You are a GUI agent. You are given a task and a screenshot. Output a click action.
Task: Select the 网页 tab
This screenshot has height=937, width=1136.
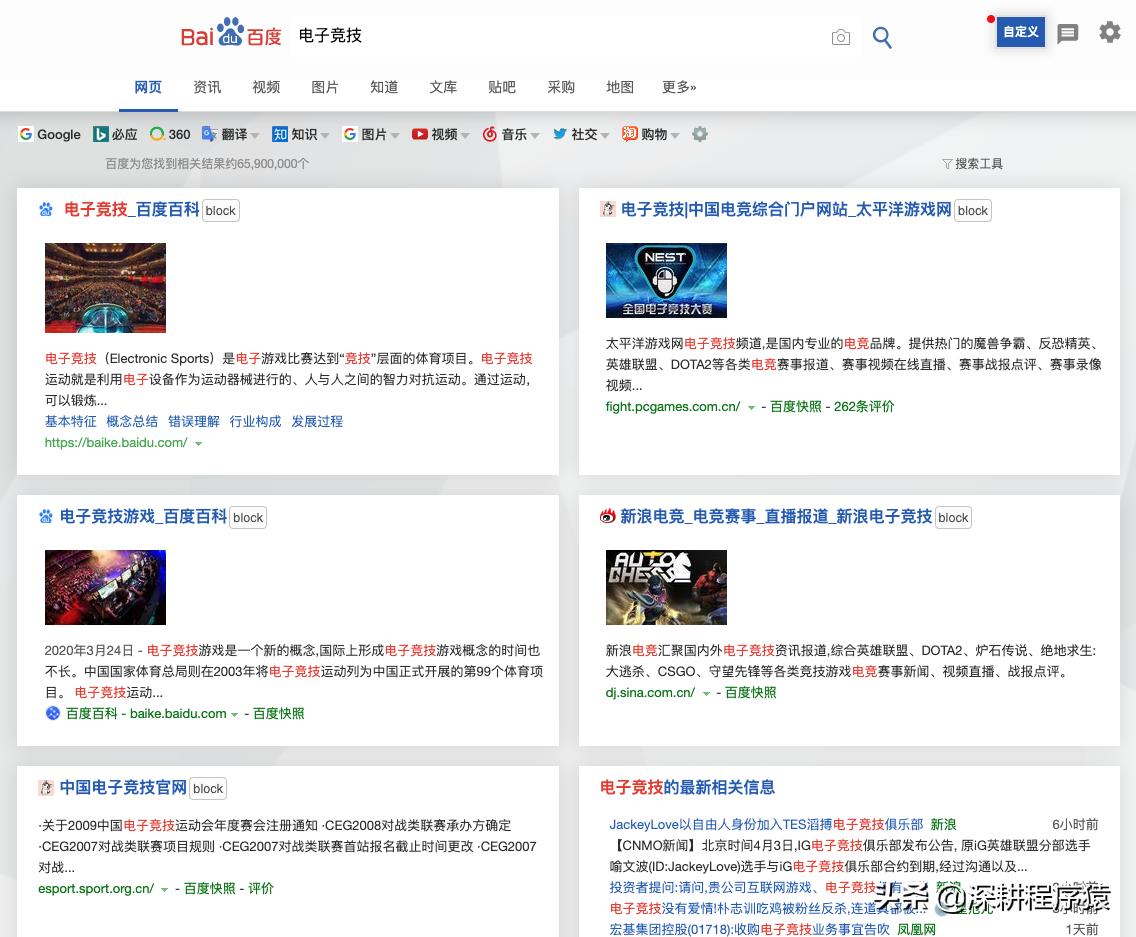pyautogui.click(x=148, y=87)
